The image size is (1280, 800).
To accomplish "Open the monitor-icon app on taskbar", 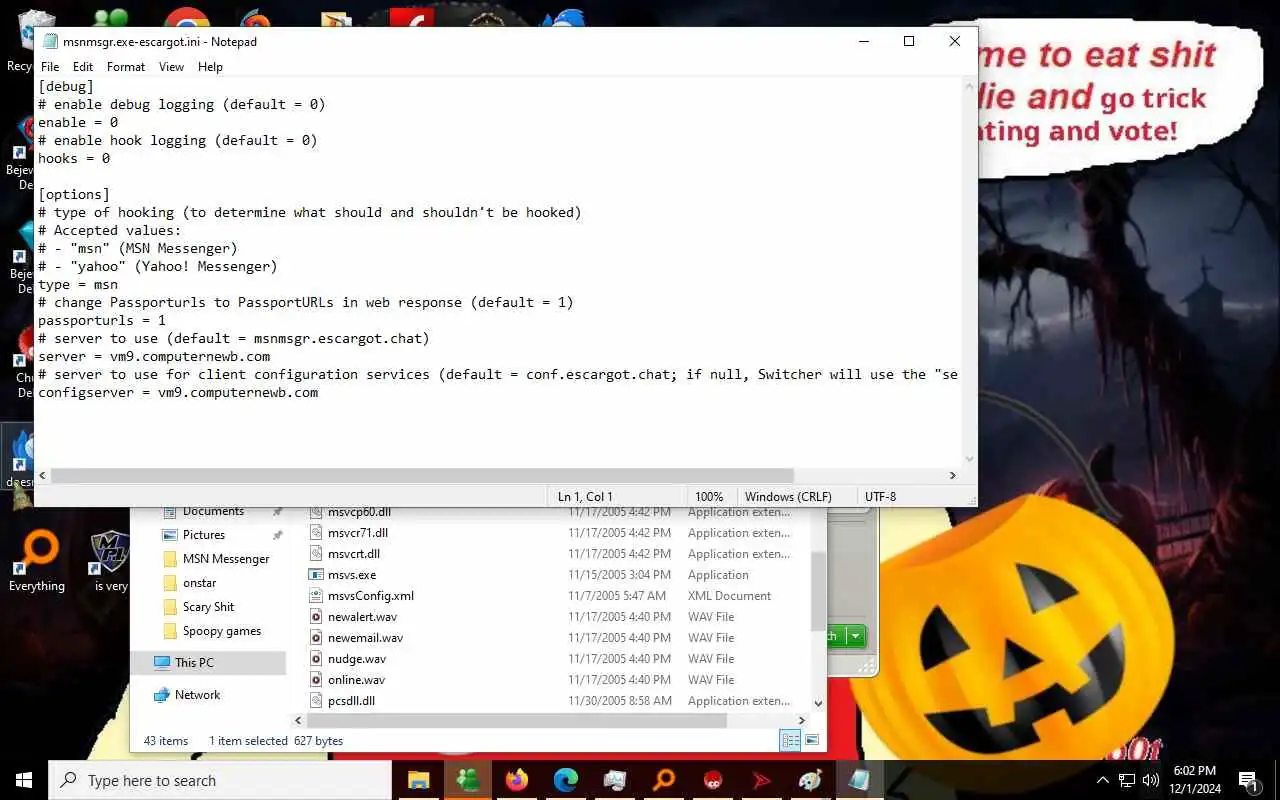I will [614, 780].
